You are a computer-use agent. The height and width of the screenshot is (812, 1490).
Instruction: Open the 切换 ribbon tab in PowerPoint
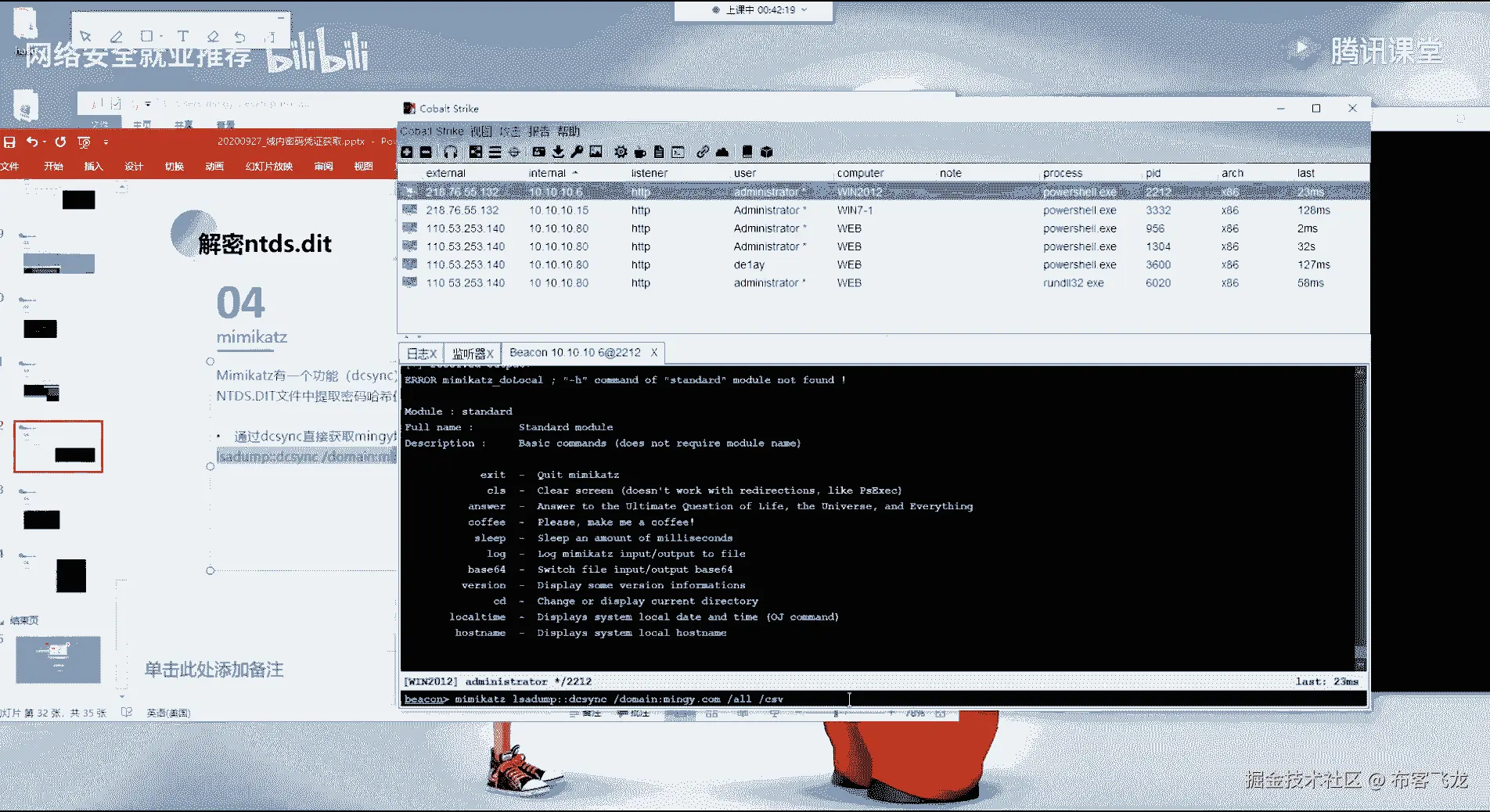coord(175,166)
